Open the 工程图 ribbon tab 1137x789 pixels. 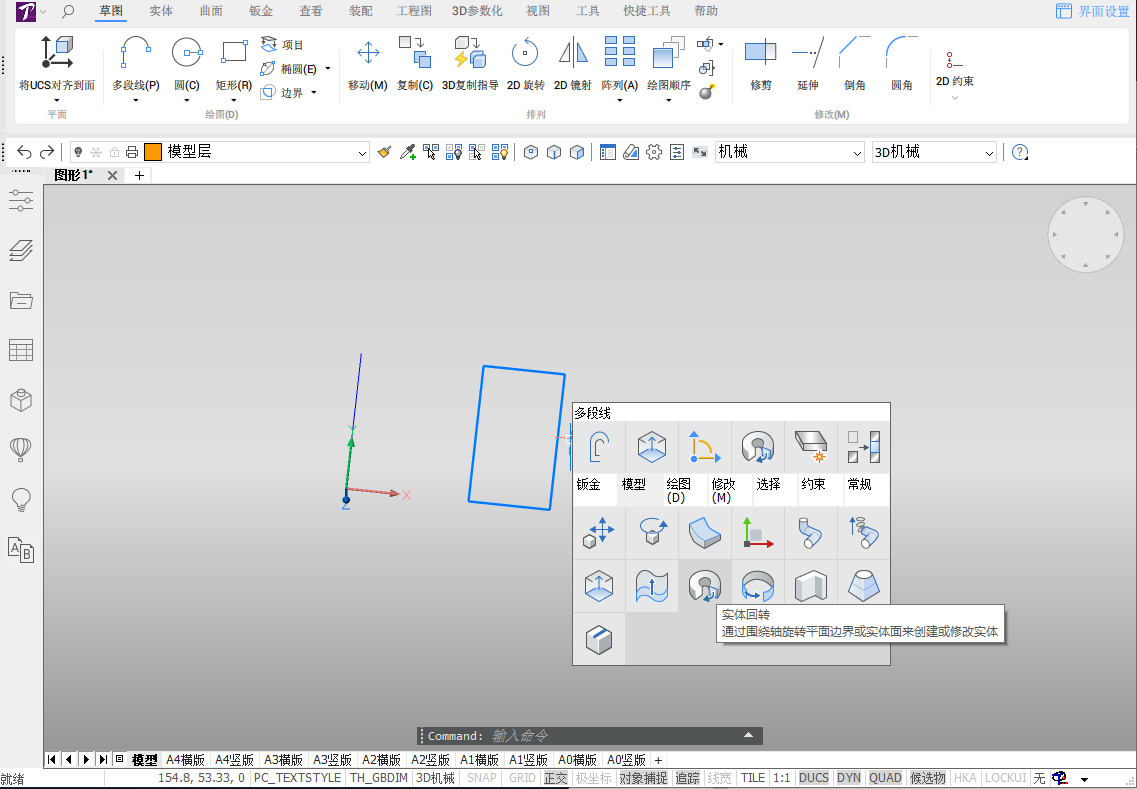(x=414, y=12)
